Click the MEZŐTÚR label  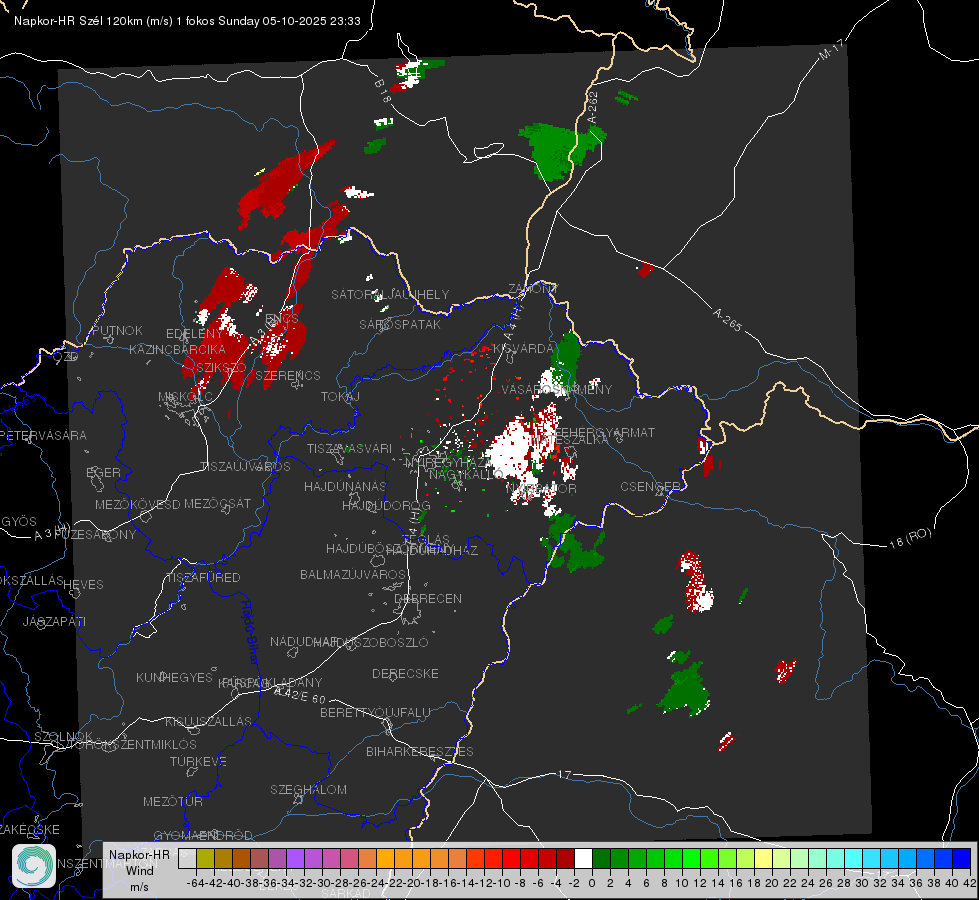[x=173, y=801]
